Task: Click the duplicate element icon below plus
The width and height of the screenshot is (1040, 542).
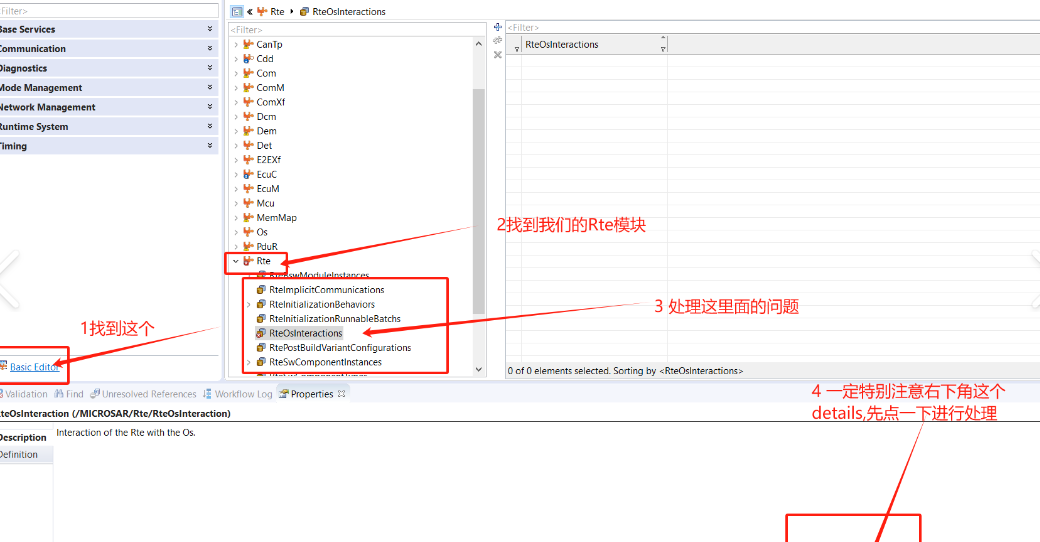Action: pos(497,41)
